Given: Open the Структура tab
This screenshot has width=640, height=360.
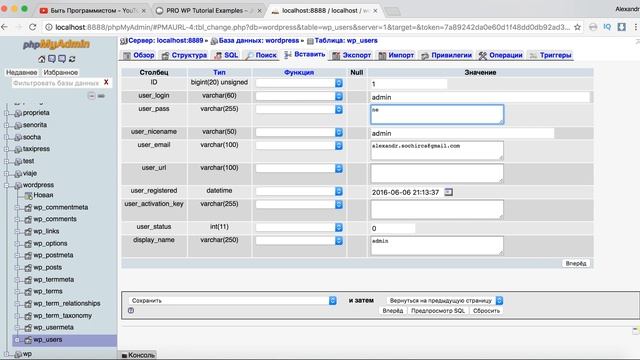Looking at the screenshot, I should [x=184, y=55].
